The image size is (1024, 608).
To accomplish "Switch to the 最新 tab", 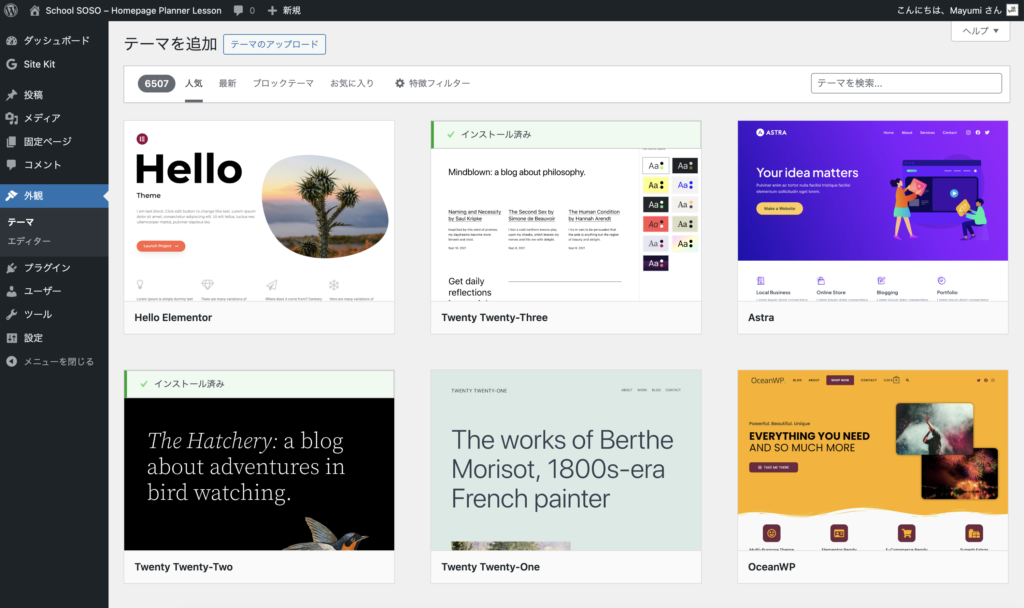I will click(x=227, y=84).
